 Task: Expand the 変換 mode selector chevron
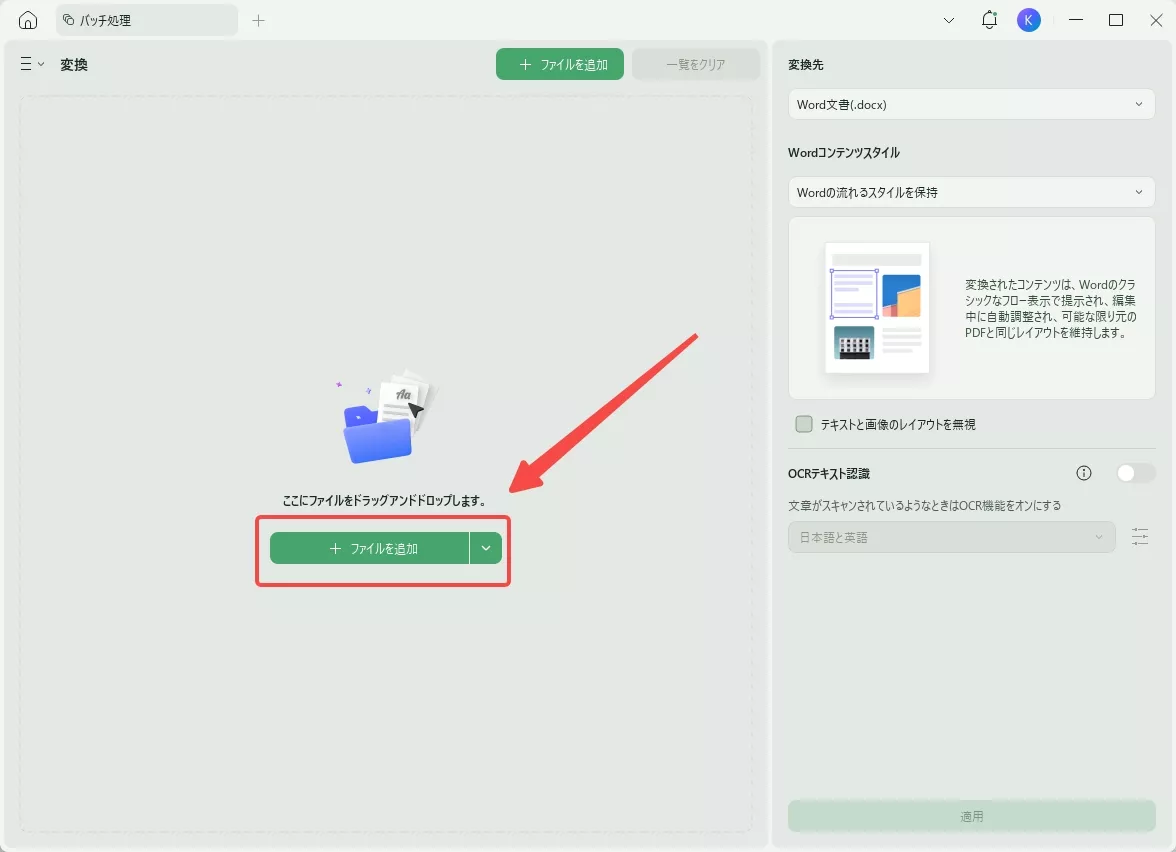click(x=38, y=64)
